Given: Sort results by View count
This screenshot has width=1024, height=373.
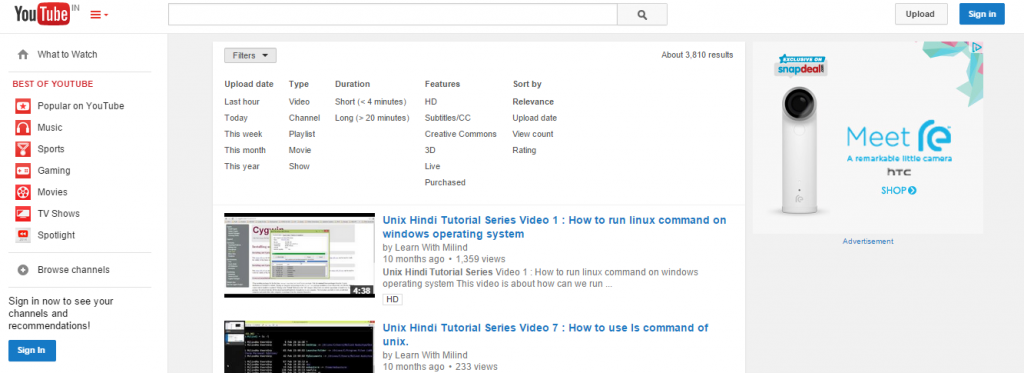Looking at the screenshot, I should 533,134.
